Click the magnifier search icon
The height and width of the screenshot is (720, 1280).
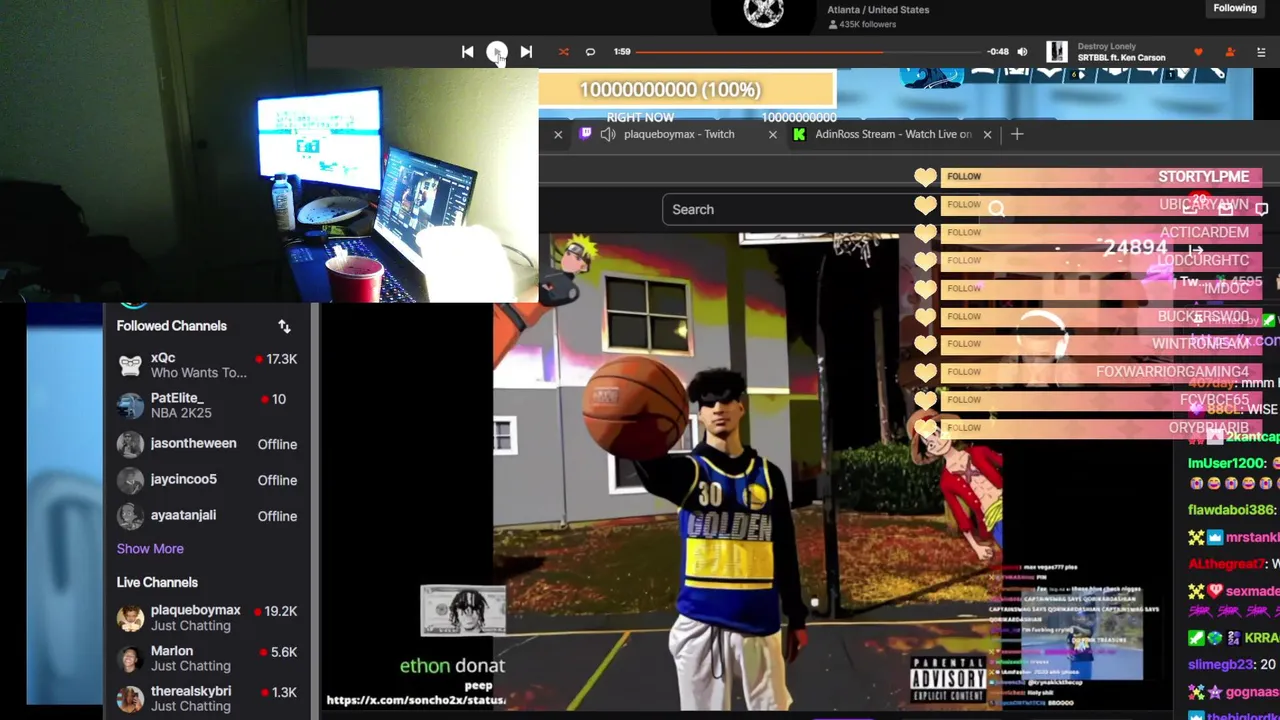tap(996, 209)
